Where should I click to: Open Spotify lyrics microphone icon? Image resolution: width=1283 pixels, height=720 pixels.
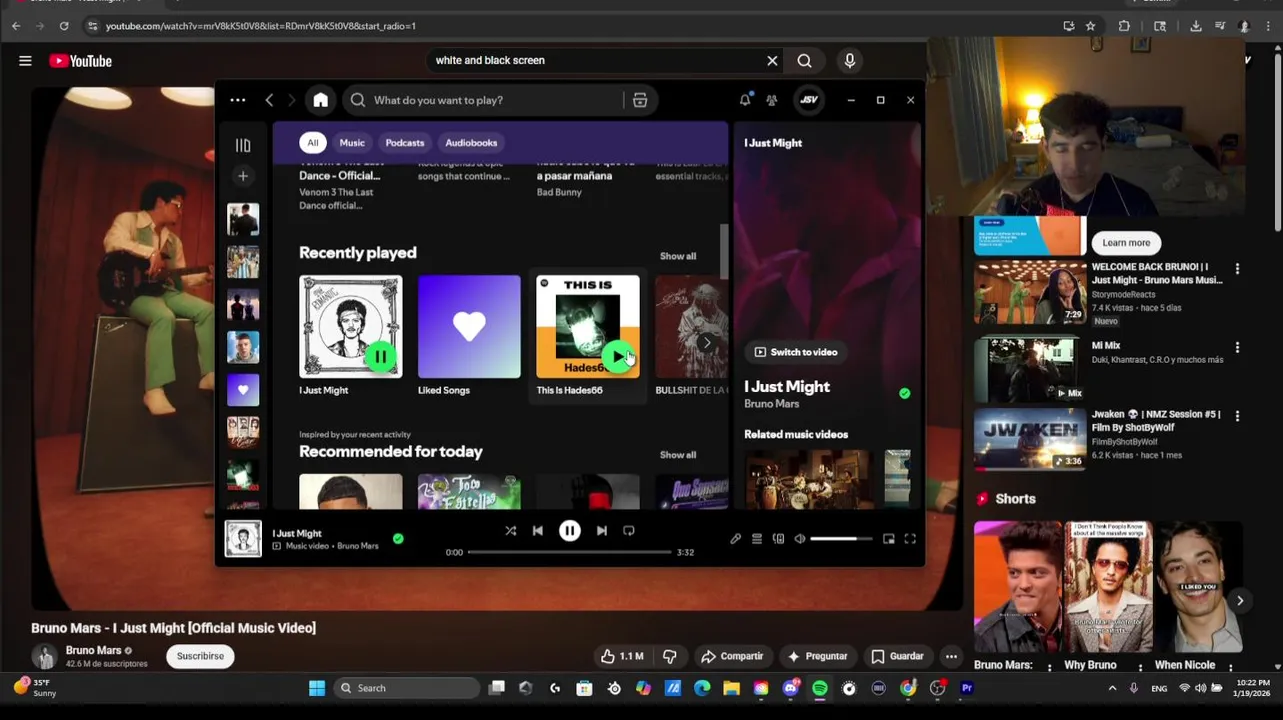coord(735,539)
